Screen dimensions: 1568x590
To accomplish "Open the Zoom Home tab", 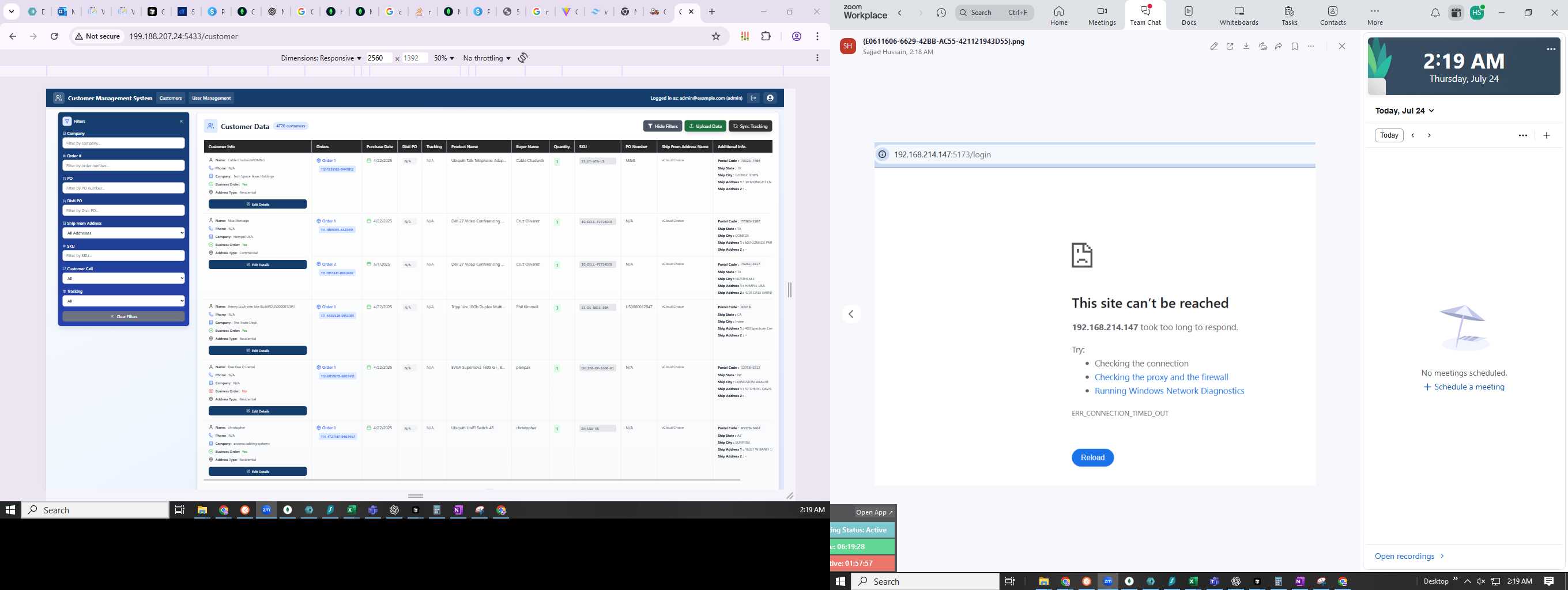I will point(1058,16).
